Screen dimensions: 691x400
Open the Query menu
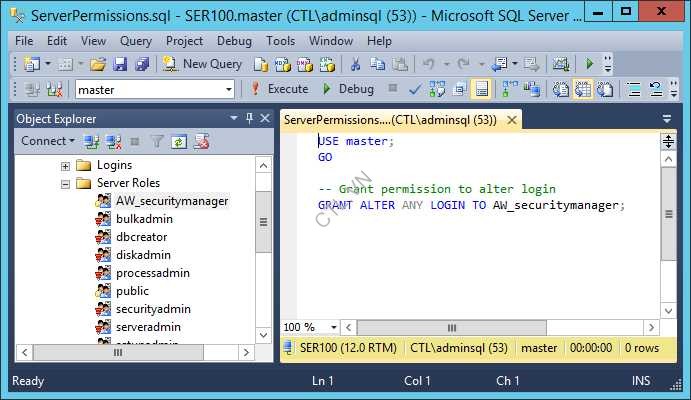[136, 41]
